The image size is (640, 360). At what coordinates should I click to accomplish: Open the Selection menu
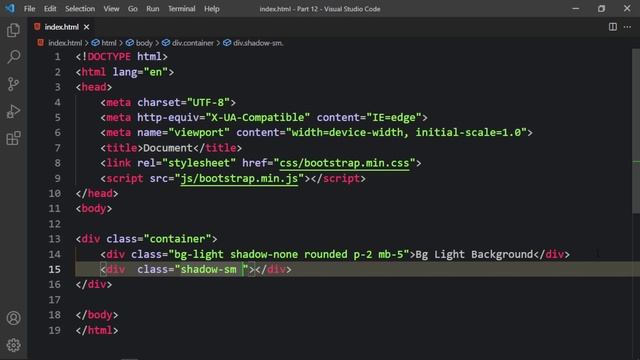(x=80, y=9)
